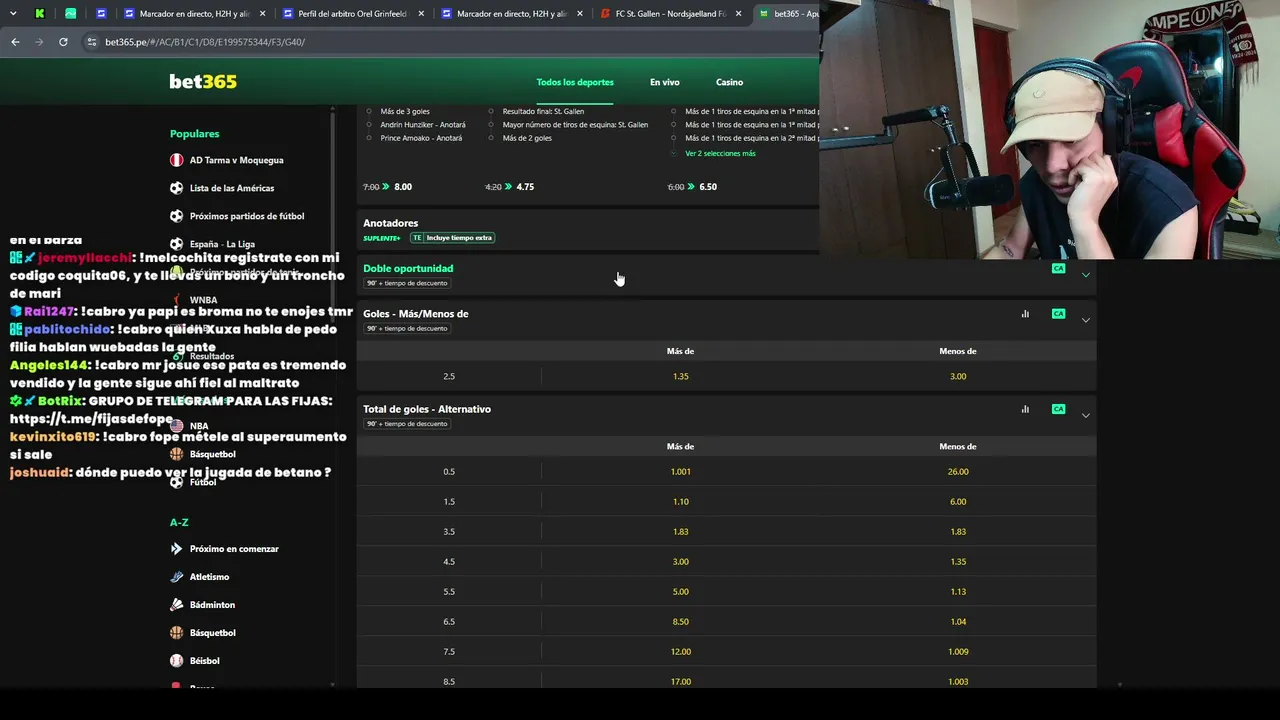Image resolution: width=1280 pixels, height=720 pixels.
Task: Select the boosted 6.50 bet builder odds
Action: tap(708, 187)
